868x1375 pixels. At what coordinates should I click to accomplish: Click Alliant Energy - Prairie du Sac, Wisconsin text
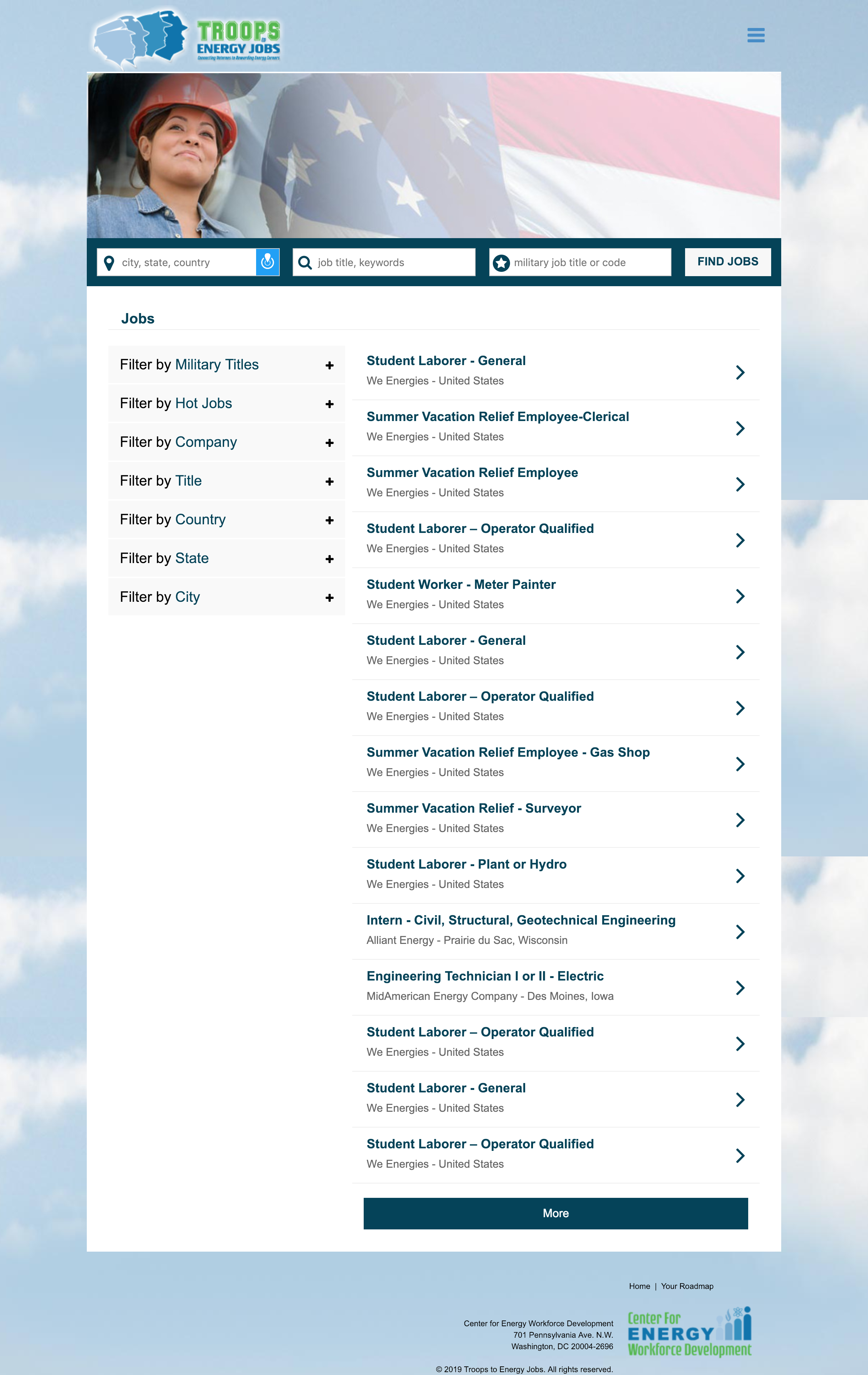point(467,940)
